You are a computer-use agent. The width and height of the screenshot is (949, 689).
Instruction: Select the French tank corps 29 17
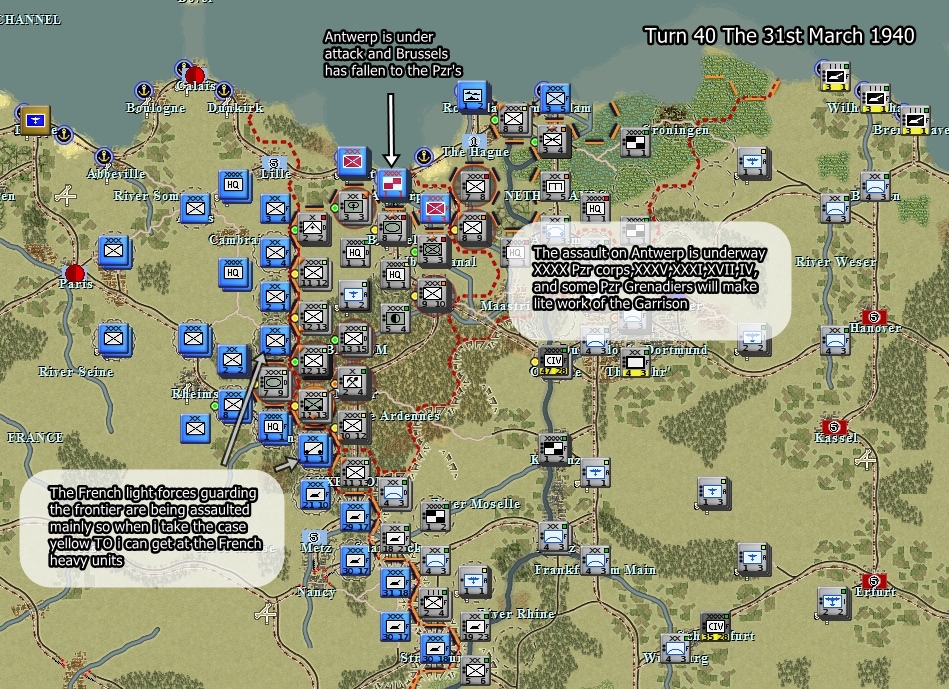pos(355,516)
